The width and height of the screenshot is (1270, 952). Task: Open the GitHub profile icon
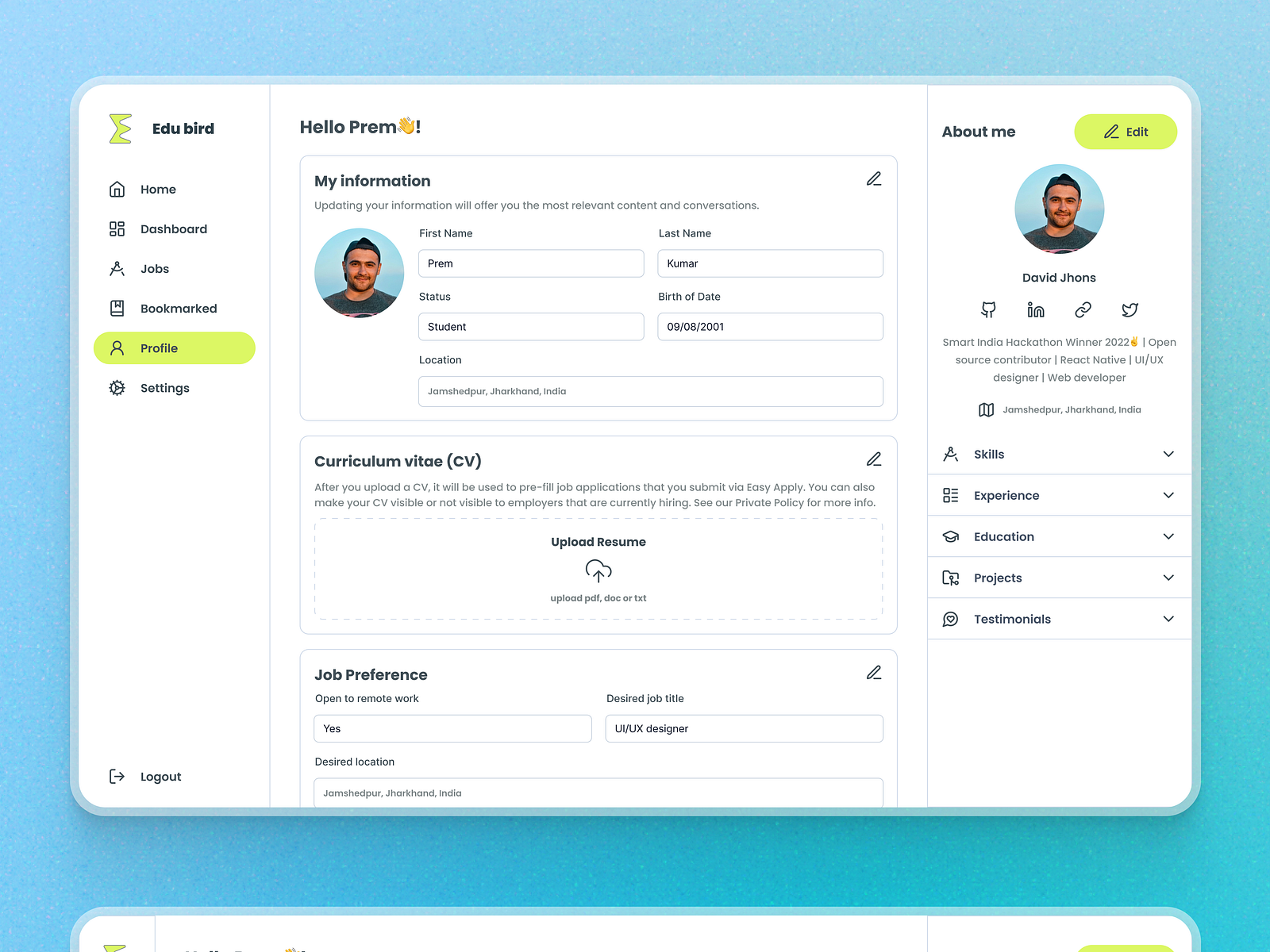989,309
